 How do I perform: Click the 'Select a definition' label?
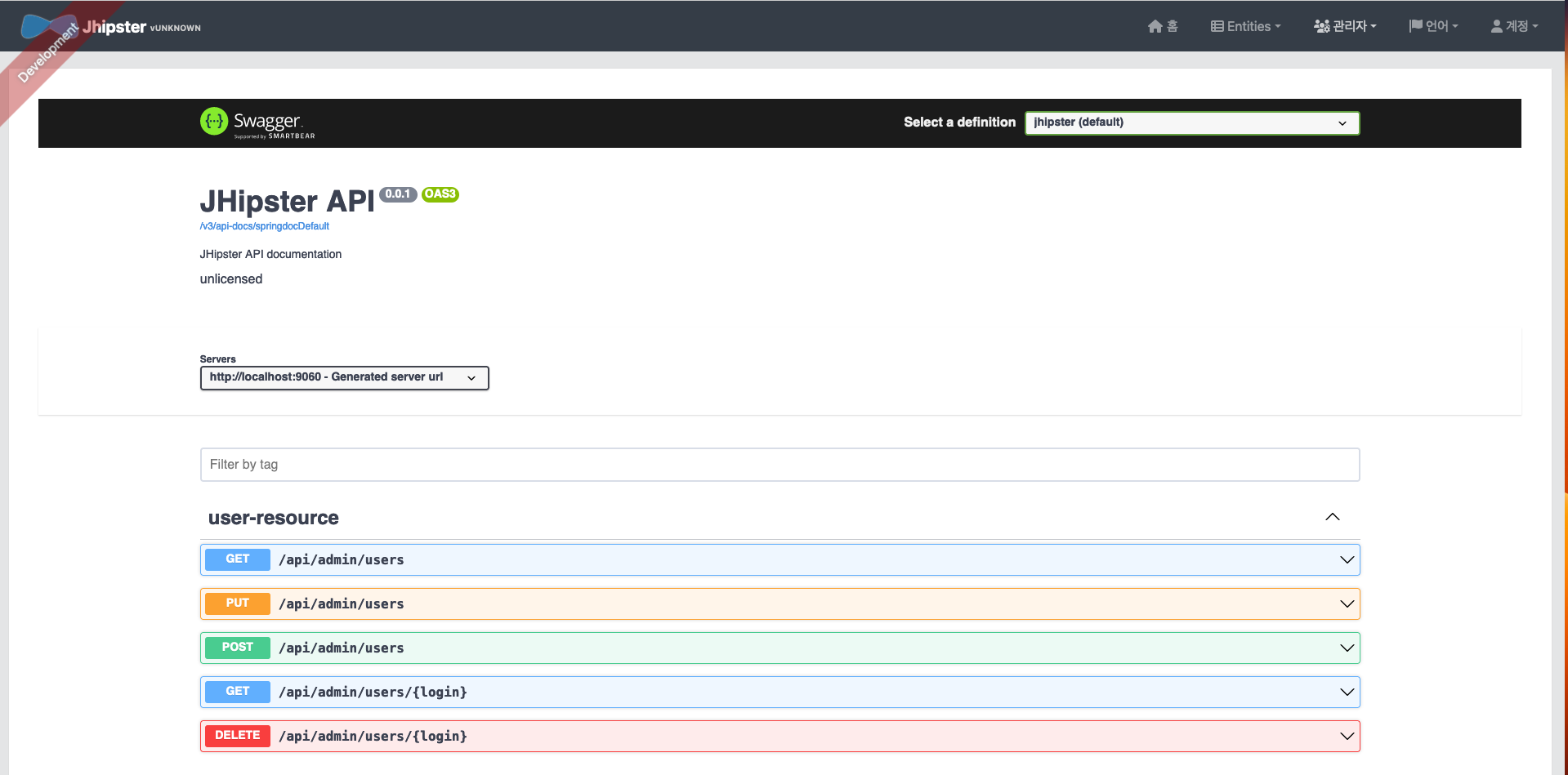click(x=959, y=122)
